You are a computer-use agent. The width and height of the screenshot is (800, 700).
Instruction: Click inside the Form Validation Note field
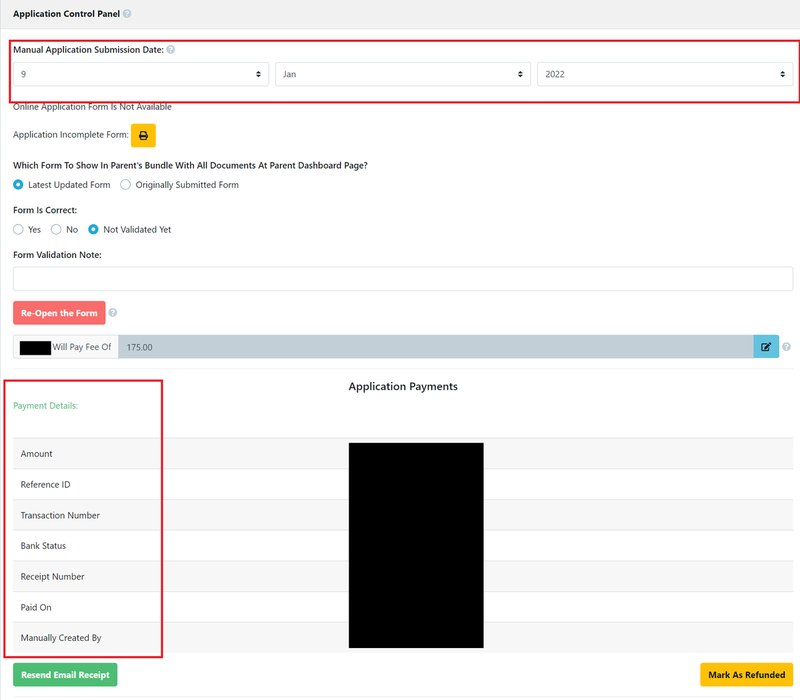click(x=400, y=277)
